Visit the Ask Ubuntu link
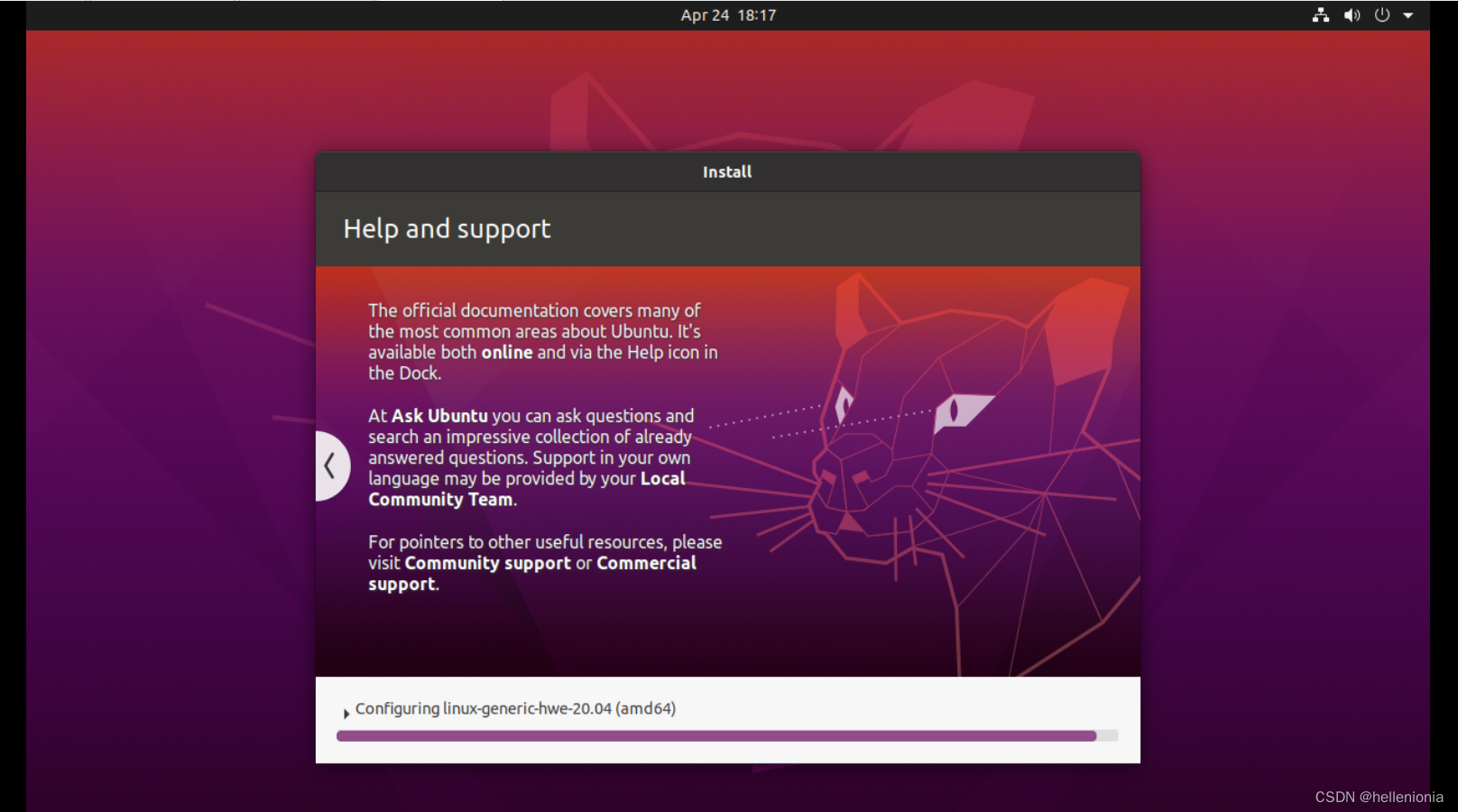The image size is (1458, 812). pos(439,416)
